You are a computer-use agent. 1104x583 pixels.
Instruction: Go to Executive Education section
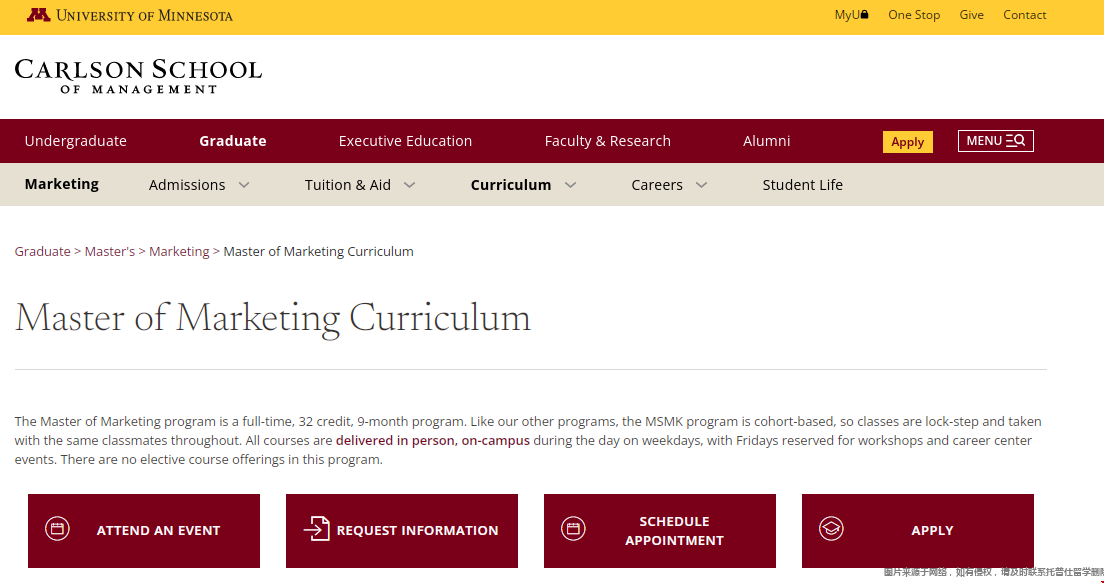coord(405,141)
